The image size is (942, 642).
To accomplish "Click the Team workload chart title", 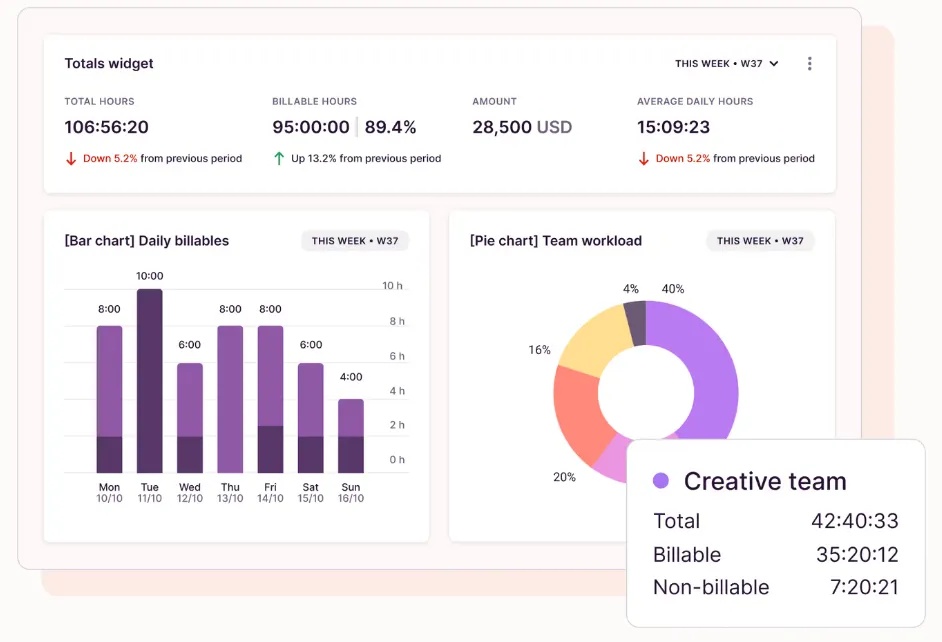I will [555, 241].
